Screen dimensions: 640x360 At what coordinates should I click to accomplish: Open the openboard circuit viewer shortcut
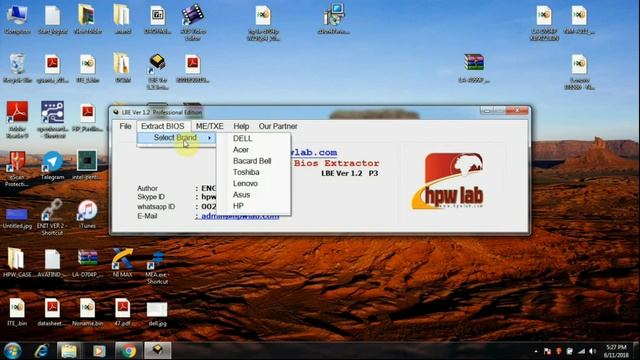click(52, 120)
